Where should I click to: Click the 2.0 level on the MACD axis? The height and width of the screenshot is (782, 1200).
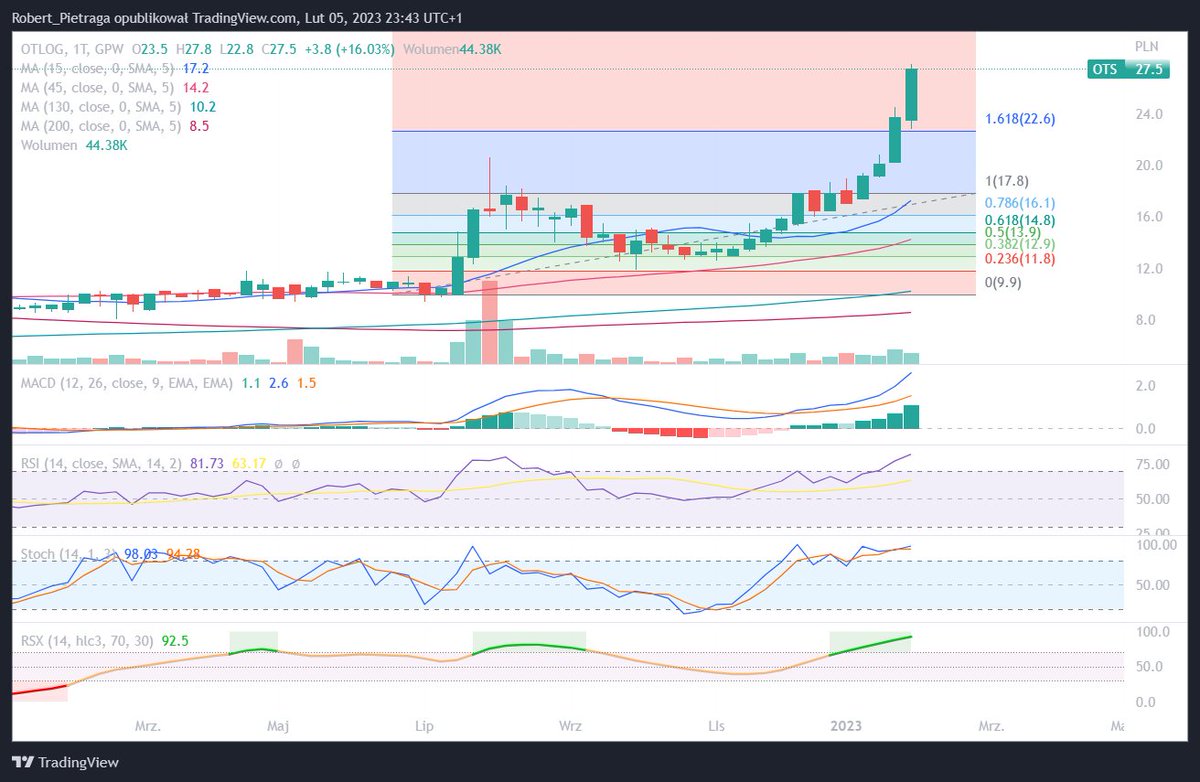(x=1147, y=386)
